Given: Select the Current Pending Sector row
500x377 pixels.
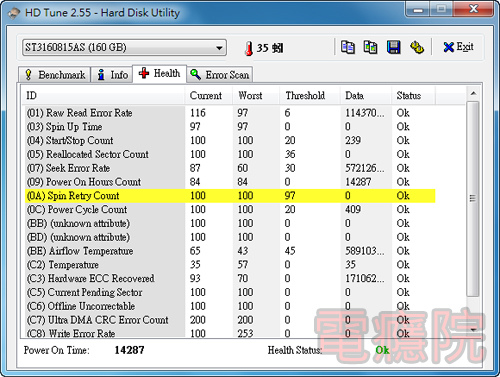Looking at the screenshot, I should tap(230, 292).
